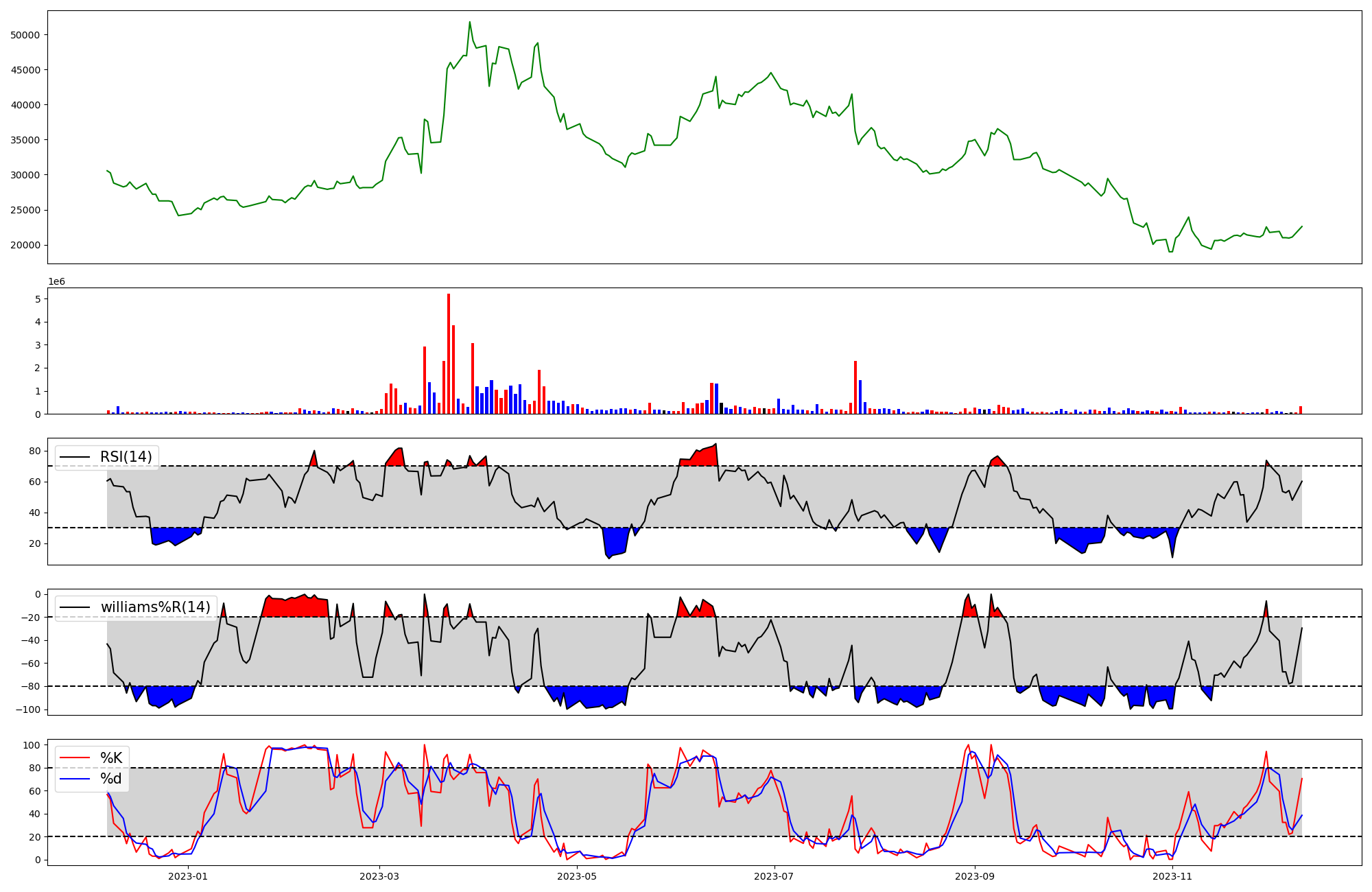Click the red %K legend entry

[110, 758]
